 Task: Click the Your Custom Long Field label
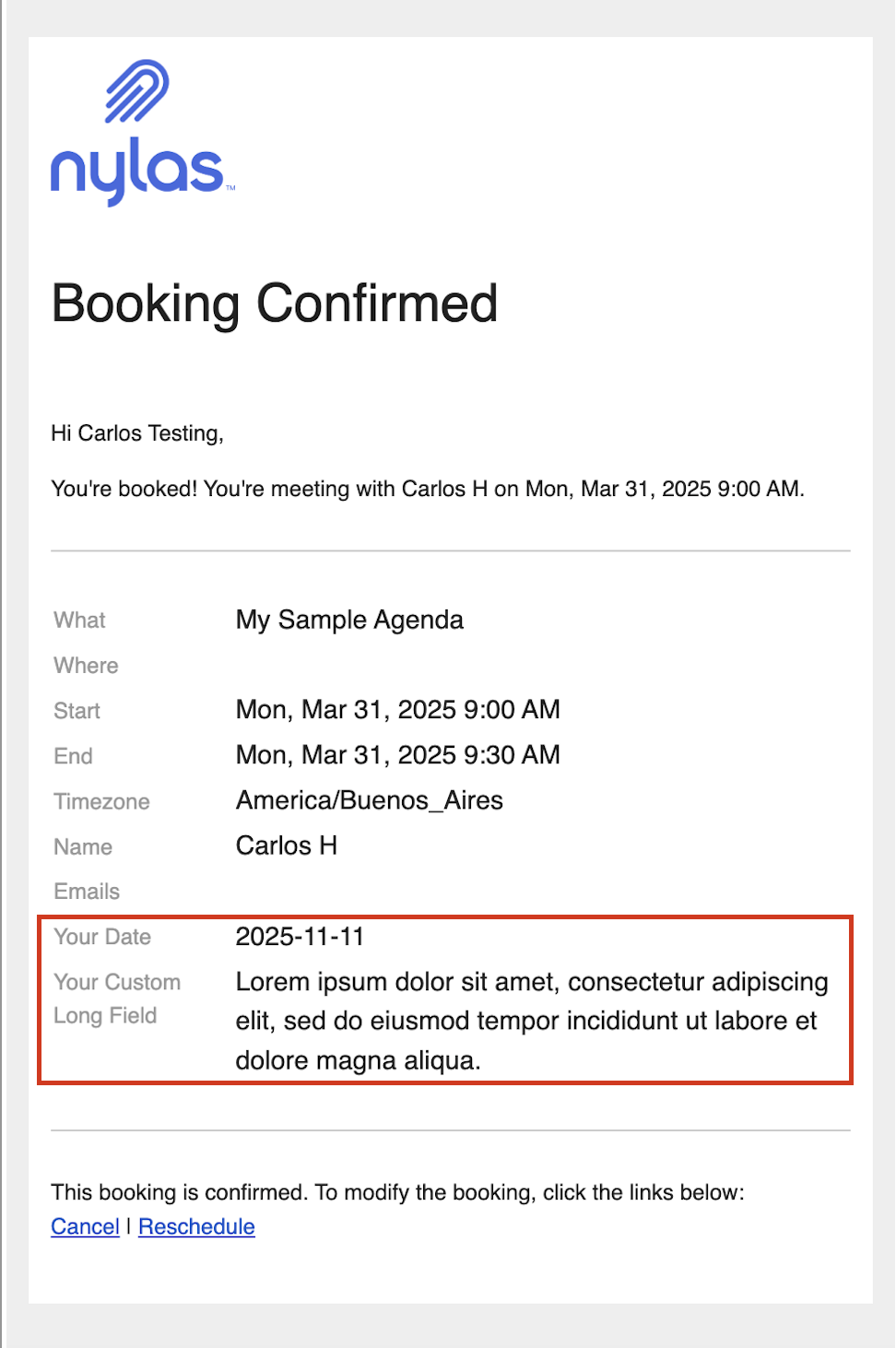(117, 999)
